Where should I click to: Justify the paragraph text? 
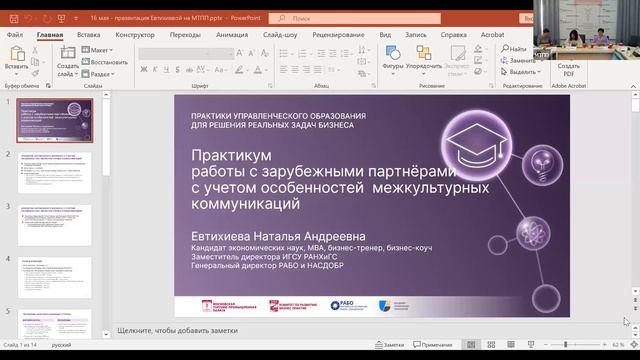tap(318, 70)
